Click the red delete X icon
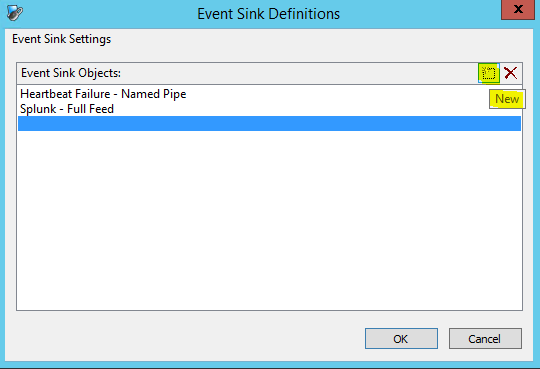This screenshot has width=540, height=369. [x=510, y=73]
